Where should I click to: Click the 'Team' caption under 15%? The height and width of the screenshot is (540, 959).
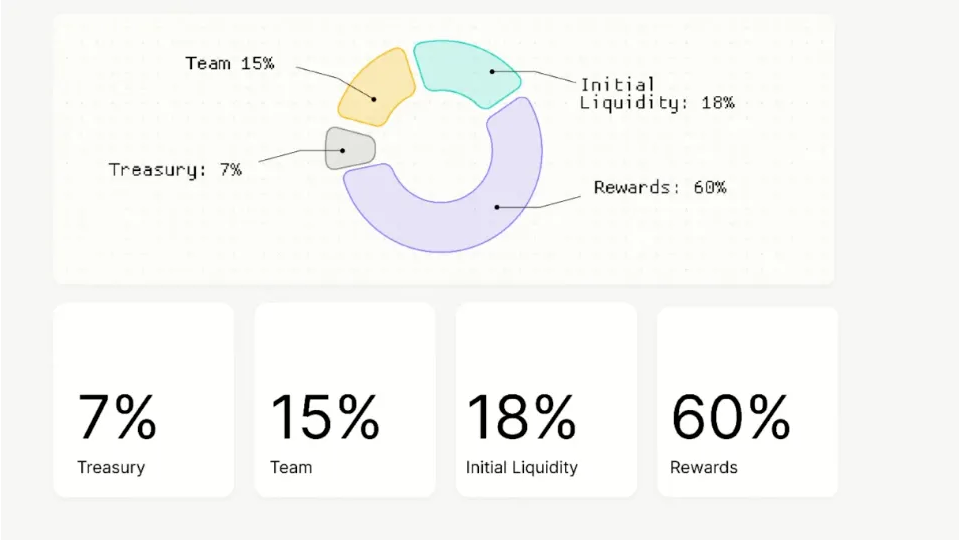(291, 467)
